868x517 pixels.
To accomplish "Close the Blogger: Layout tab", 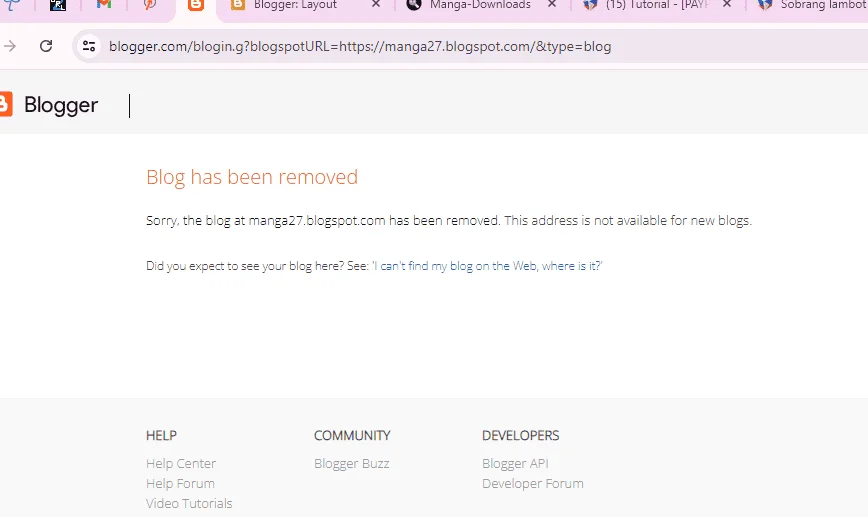I will 376,4.
